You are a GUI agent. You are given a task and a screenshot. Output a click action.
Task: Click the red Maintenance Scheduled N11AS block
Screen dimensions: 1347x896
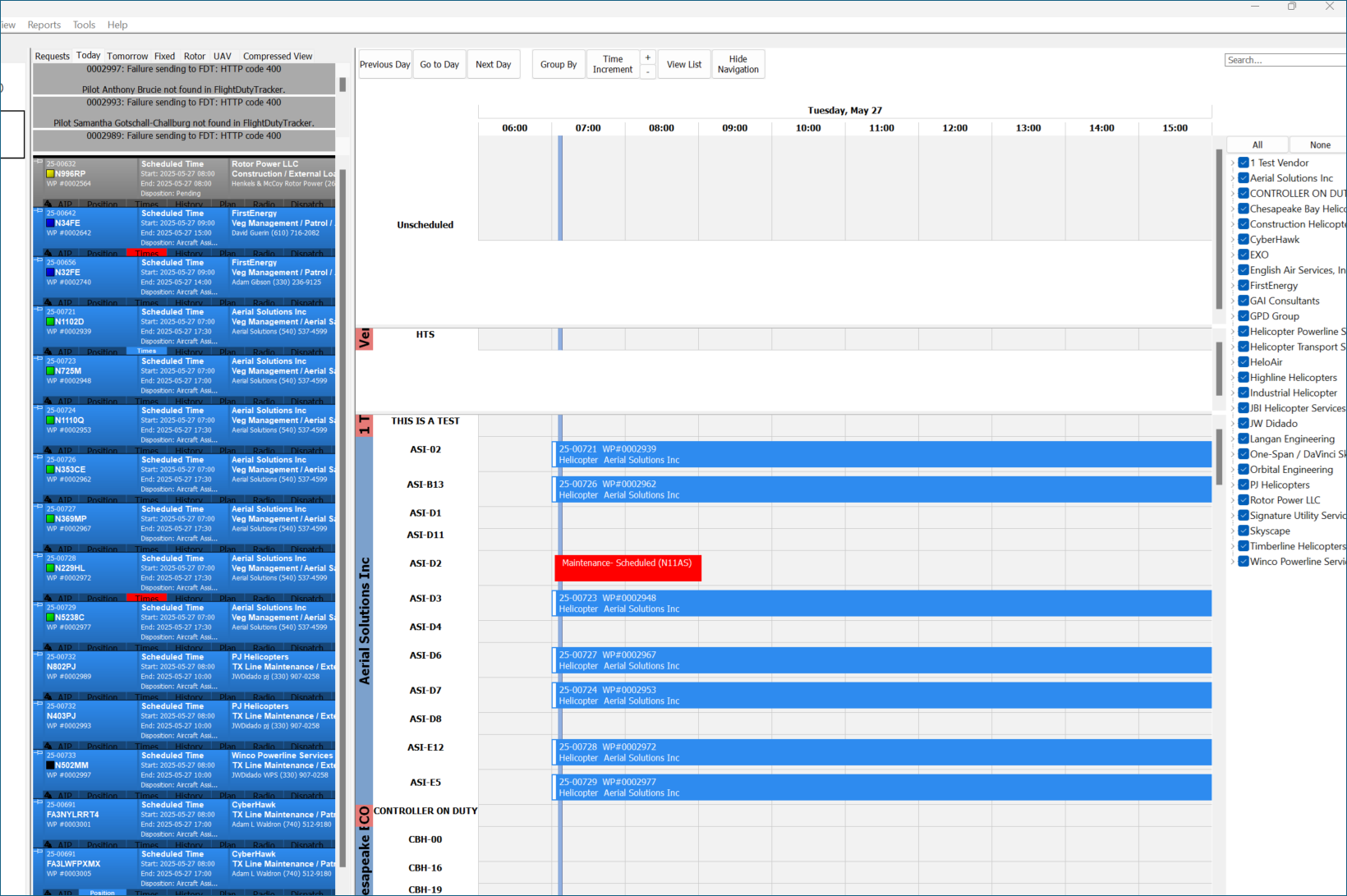628,567
